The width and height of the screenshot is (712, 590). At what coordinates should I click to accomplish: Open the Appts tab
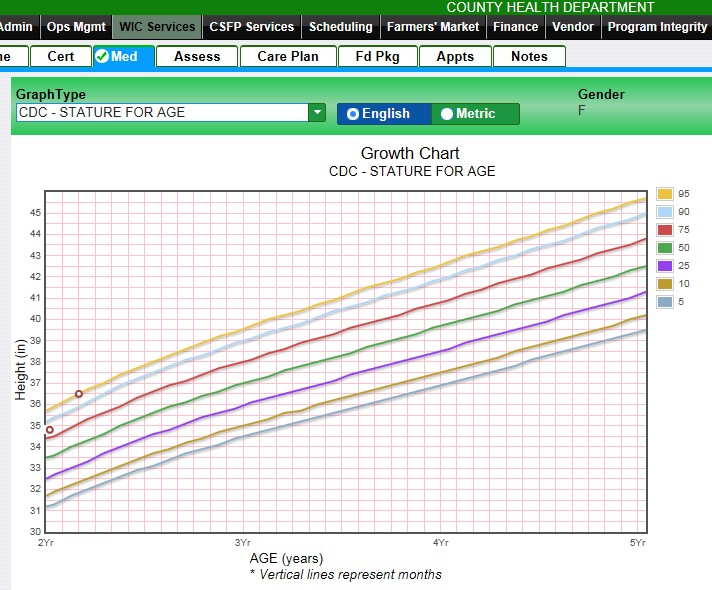[x=455, y=57]
